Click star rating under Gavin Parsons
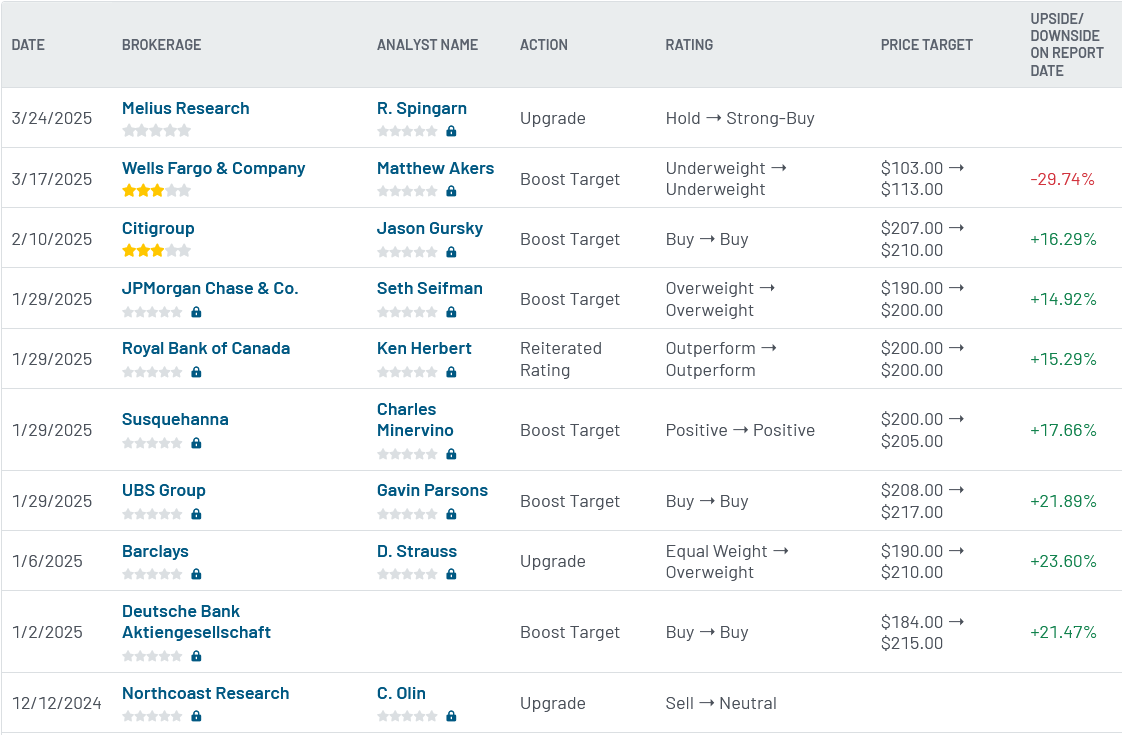This screenshot has width=1122, height=735. click(407, 514)
